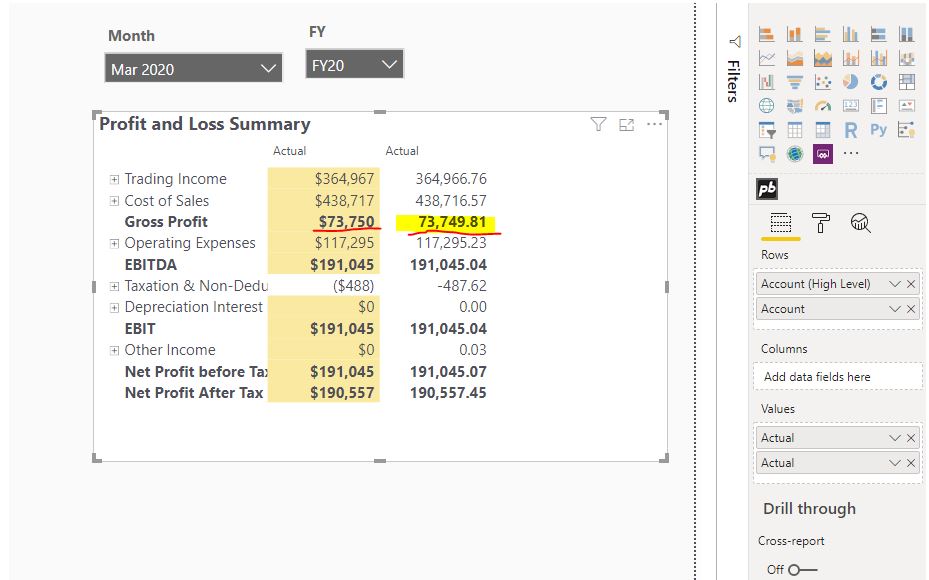The width and height of the screenshot is (929, 580).
Task: Select the Stacked column chart visual
Action: (x=795, y=34)
